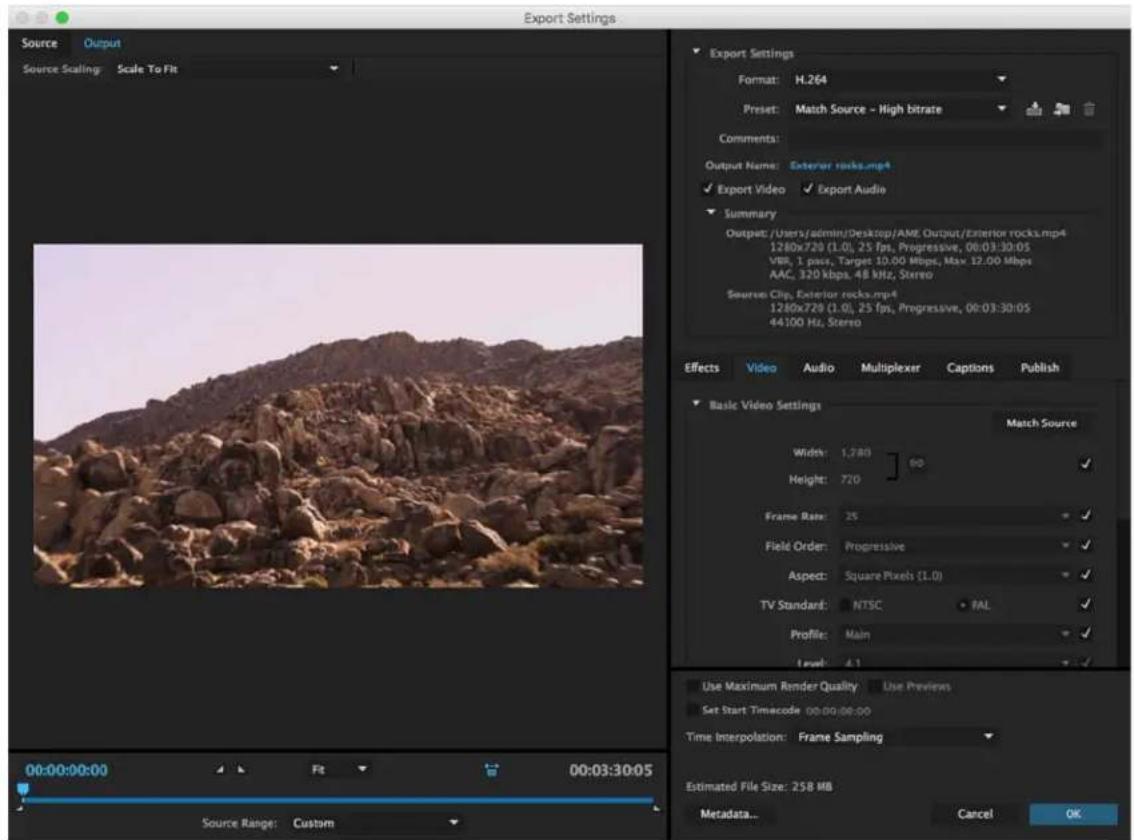Click the out point marker on timeline
The image size is (1134, 840).
pos(656,807)
